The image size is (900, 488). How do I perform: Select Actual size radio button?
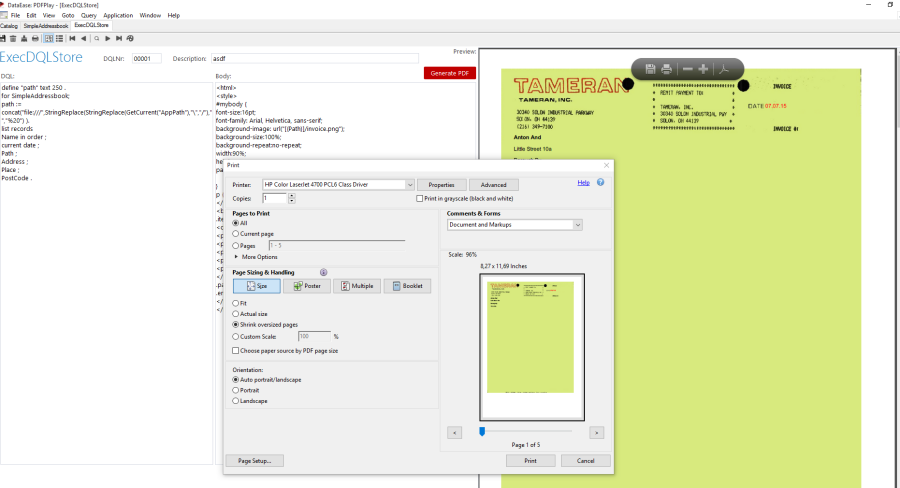pyautogui.click(x=235, y=313)
